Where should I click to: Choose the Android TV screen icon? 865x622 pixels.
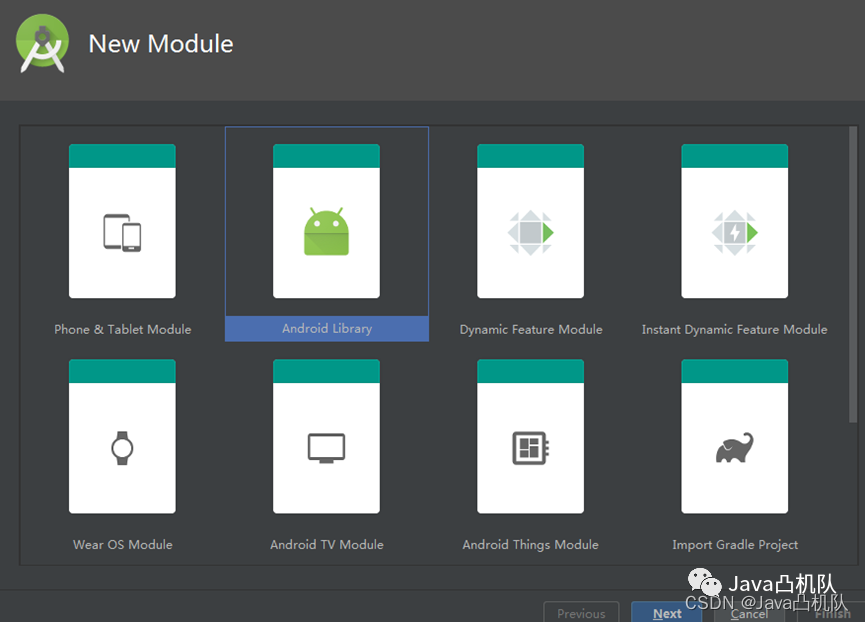326,448
